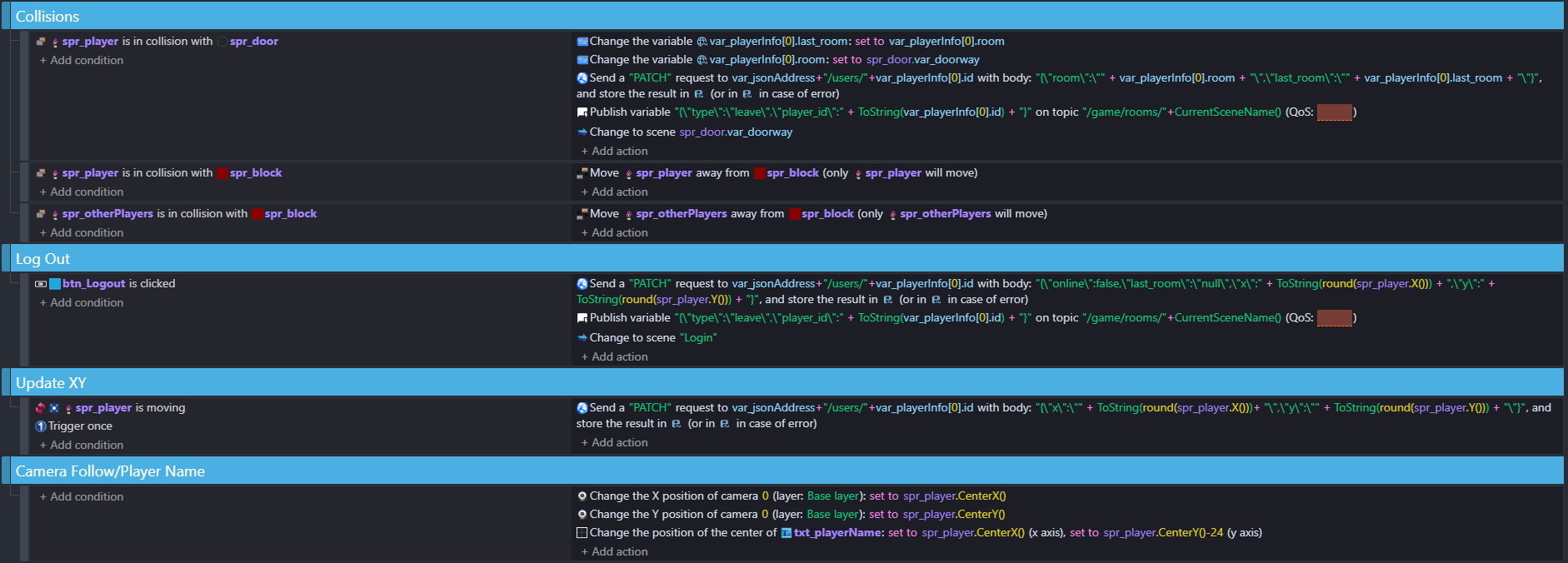Click "is moving" condition text

pos(160,408)
